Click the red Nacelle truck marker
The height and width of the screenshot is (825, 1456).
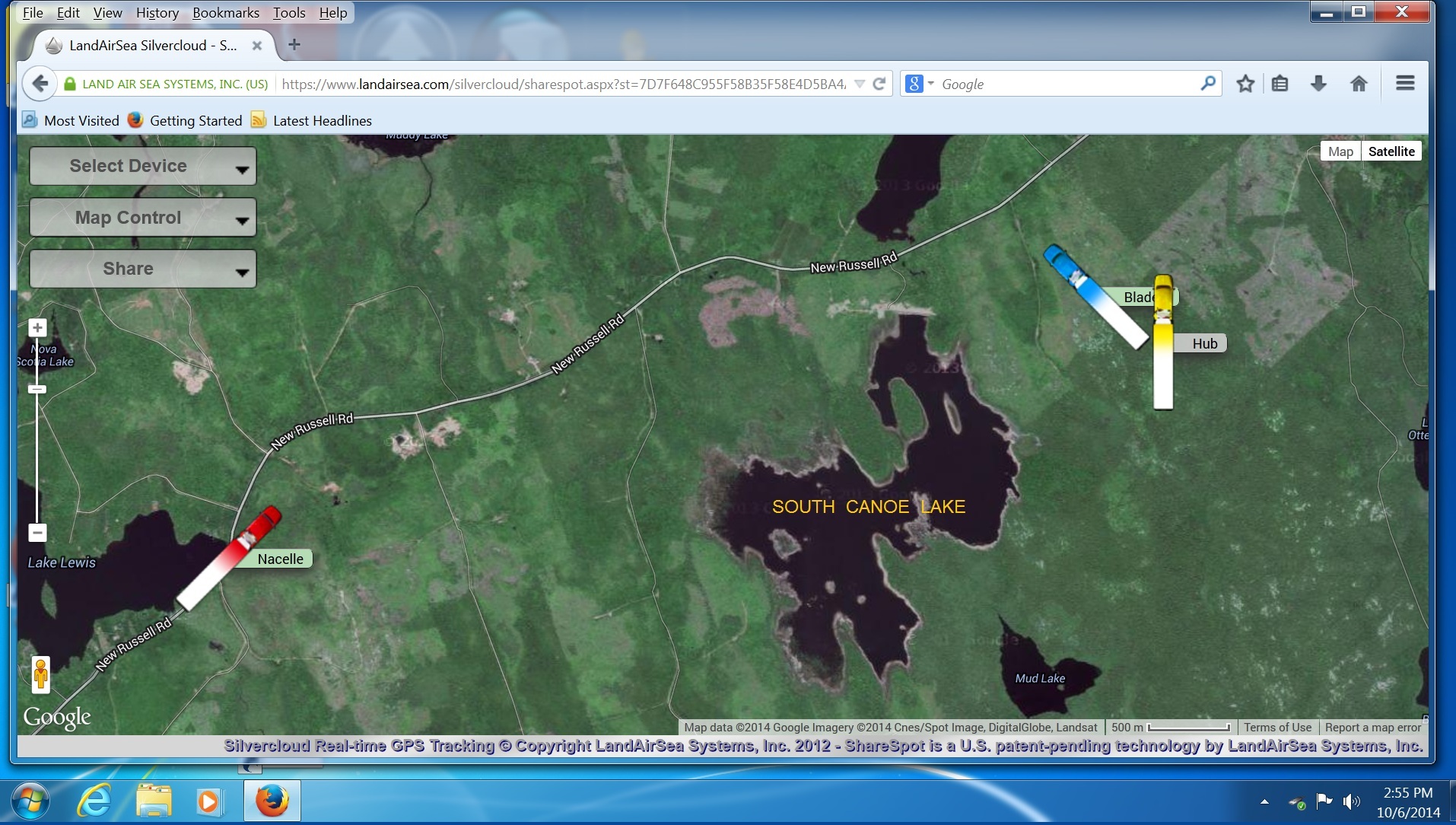[230, 559]
